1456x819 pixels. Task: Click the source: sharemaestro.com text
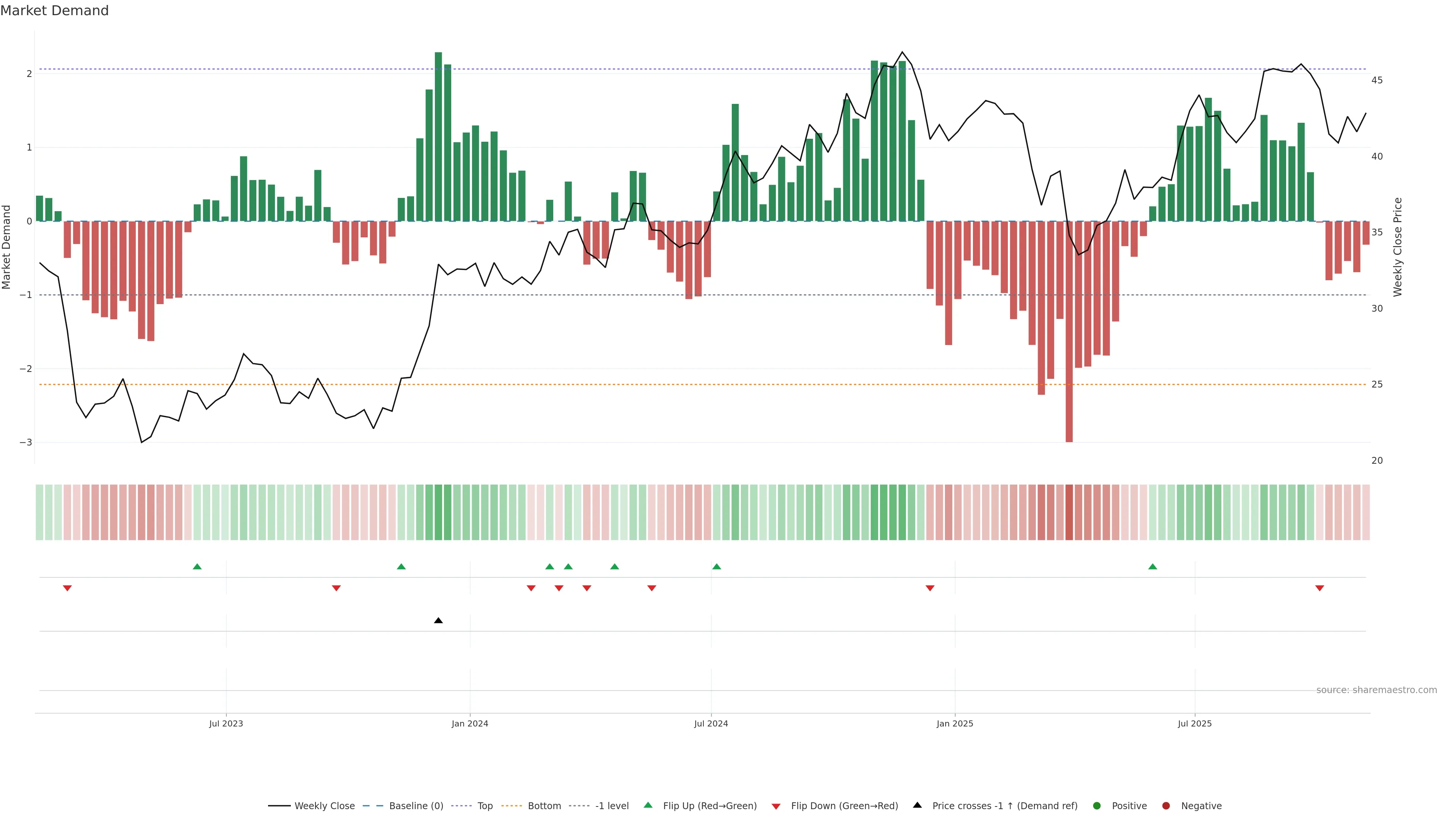[x=1376, y=690]
